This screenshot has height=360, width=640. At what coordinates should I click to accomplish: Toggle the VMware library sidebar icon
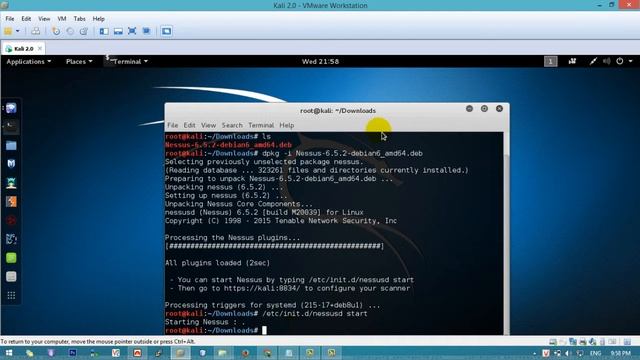[104, 31]
